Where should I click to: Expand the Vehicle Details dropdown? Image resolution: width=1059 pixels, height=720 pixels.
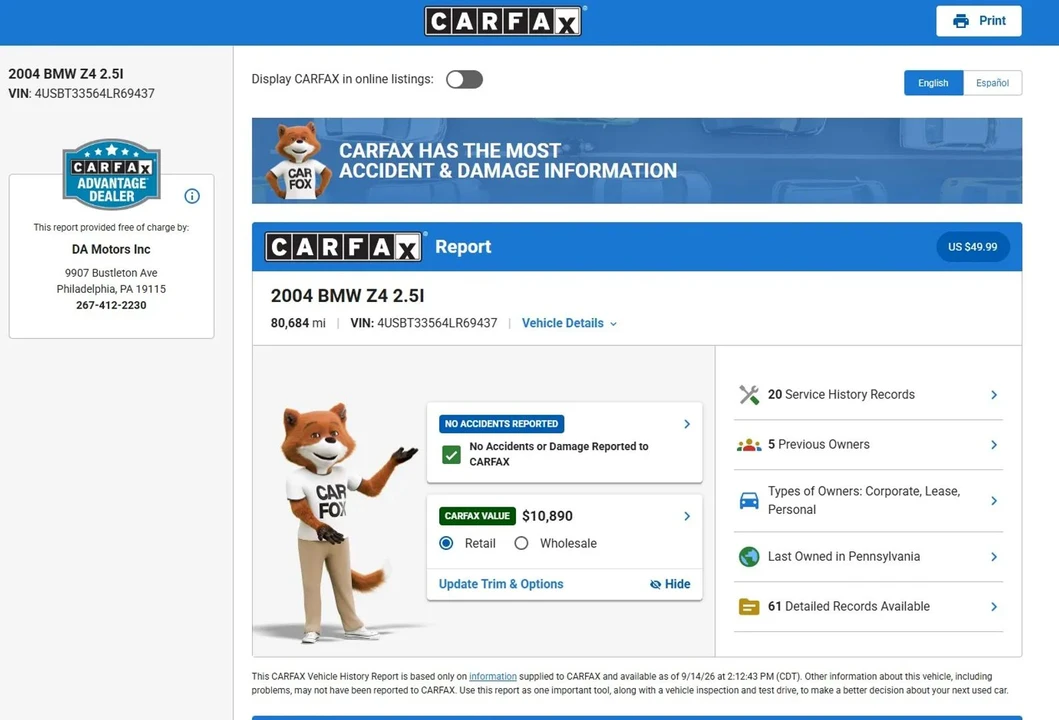click(x=569, y=323)
